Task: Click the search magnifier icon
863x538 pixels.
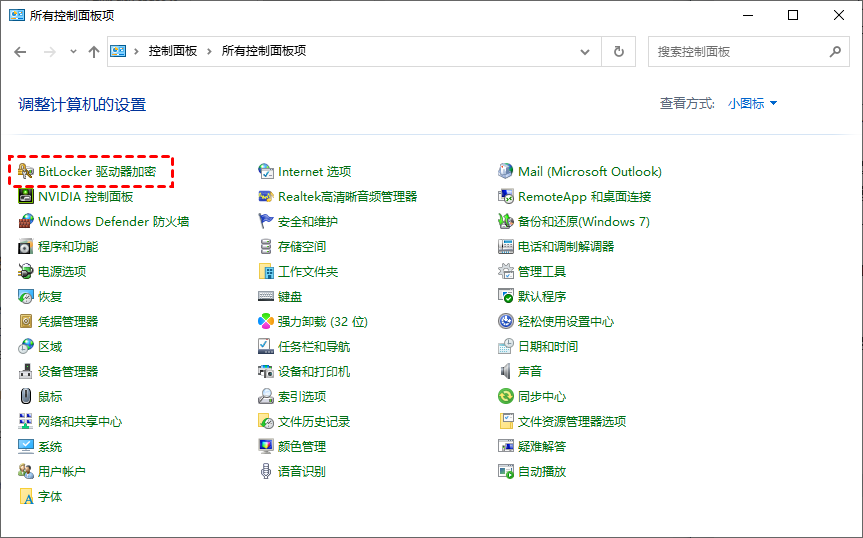Action: (835, 51)
